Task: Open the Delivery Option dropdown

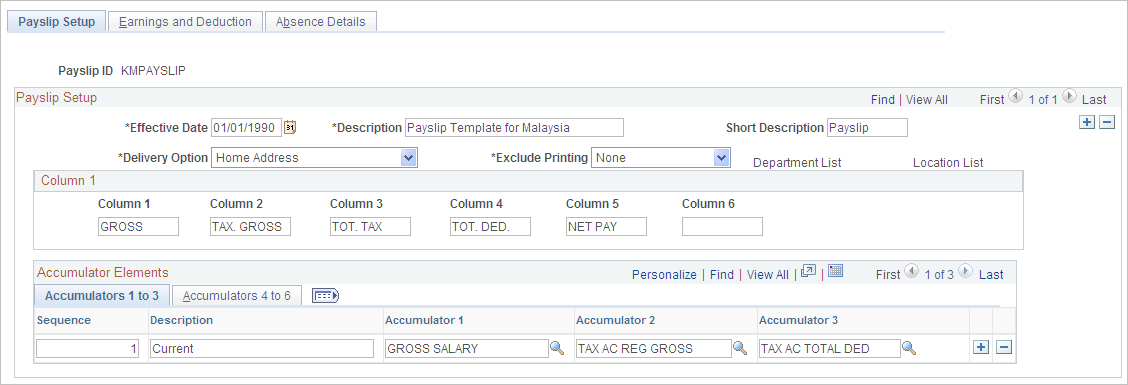Action: tap(409, 158)
